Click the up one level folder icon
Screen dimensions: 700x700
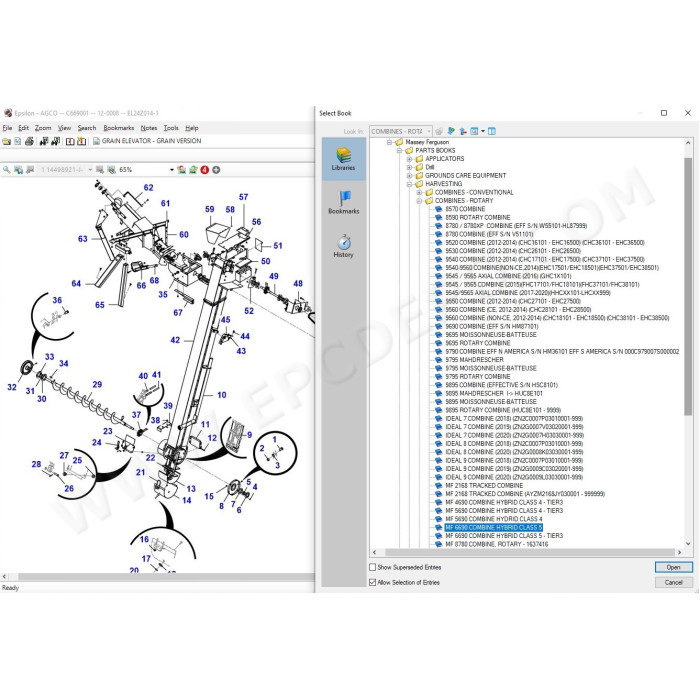(x=463, y=131)
